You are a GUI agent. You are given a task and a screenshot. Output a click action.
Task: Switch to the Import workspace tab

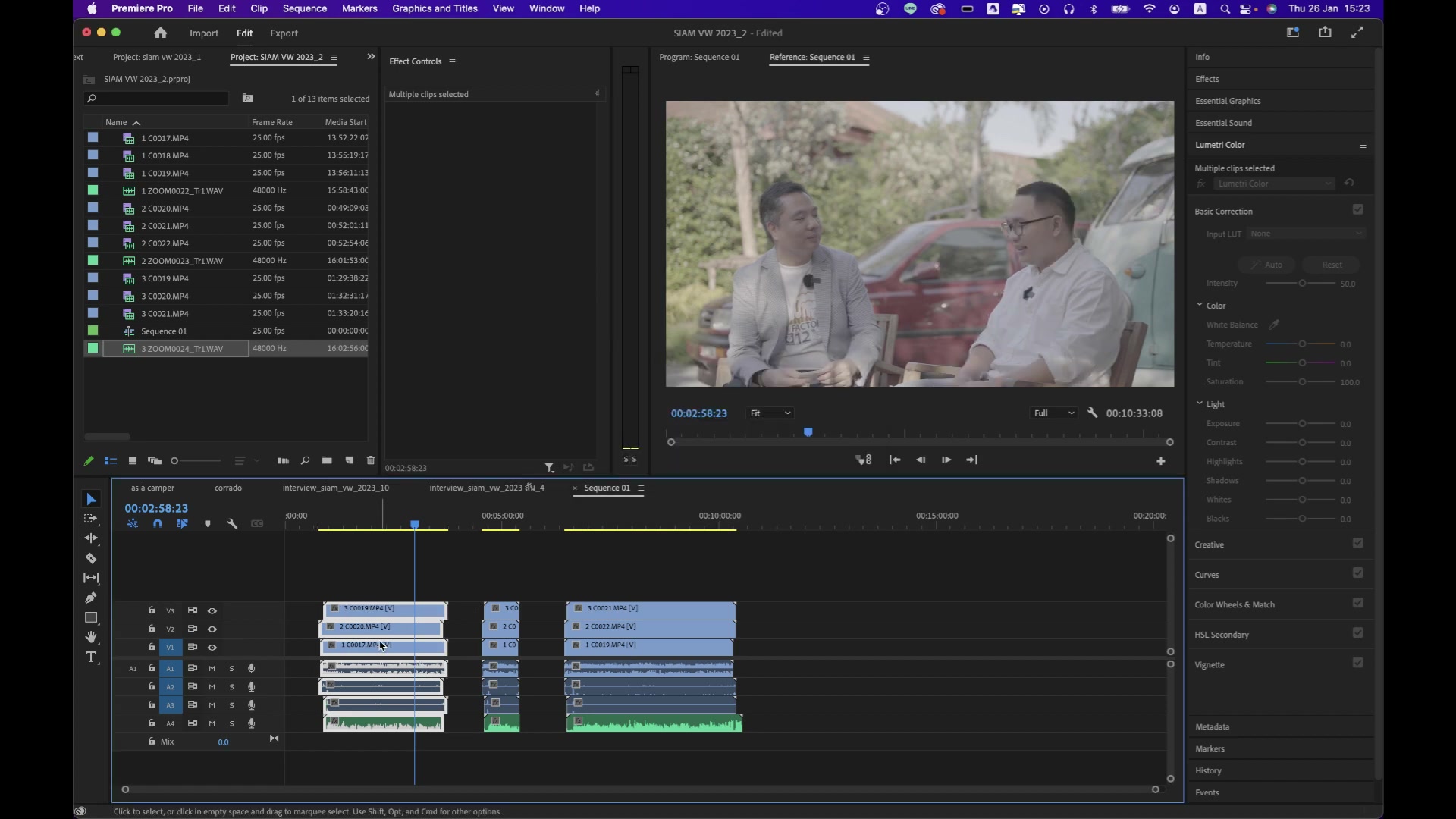(x=204, y=33)
